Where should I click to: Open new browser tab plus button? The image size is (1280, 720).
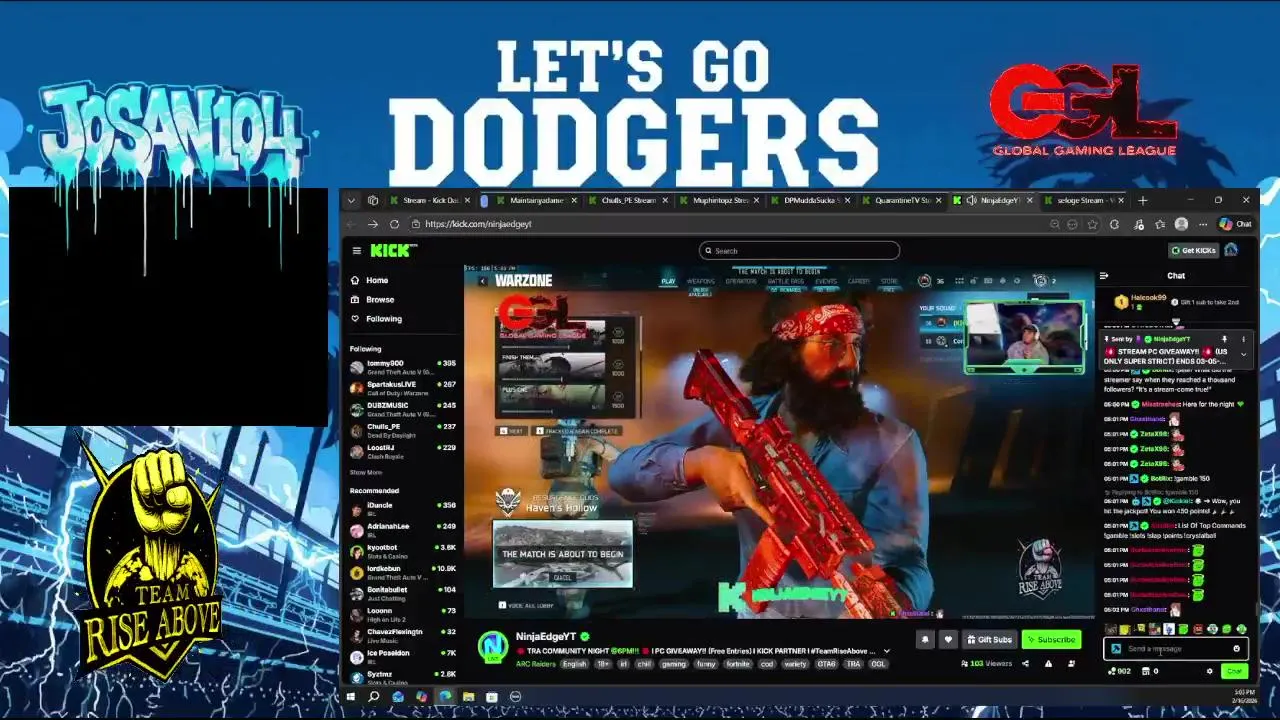coord(1143,200)
